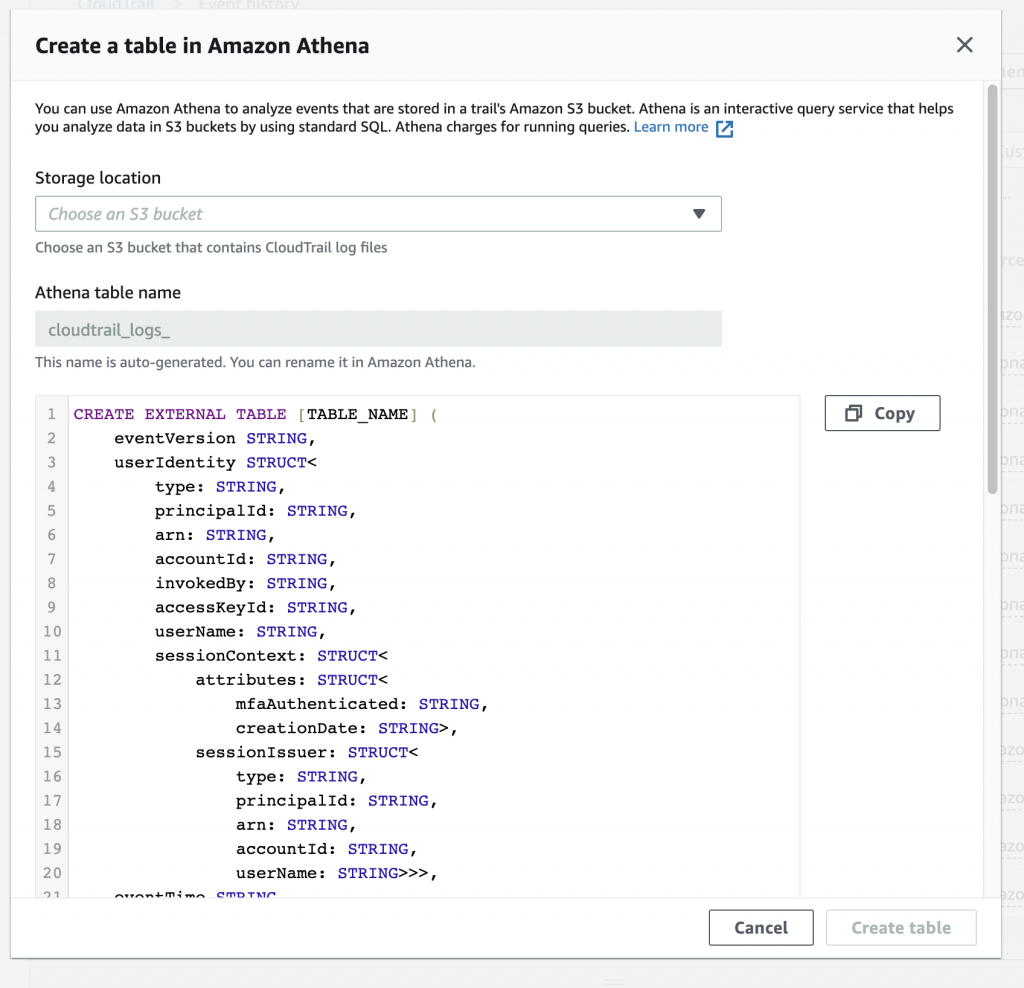Open the Storage location dropdown arrow
Screen dimensions: 1024x988
pyautogui.click(x=699, y=213)
